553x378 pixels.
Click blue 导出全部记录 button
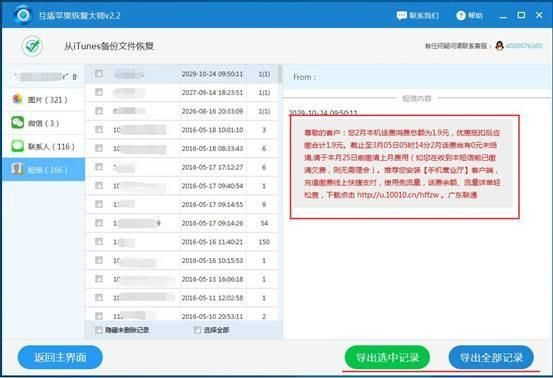(491, 357)
